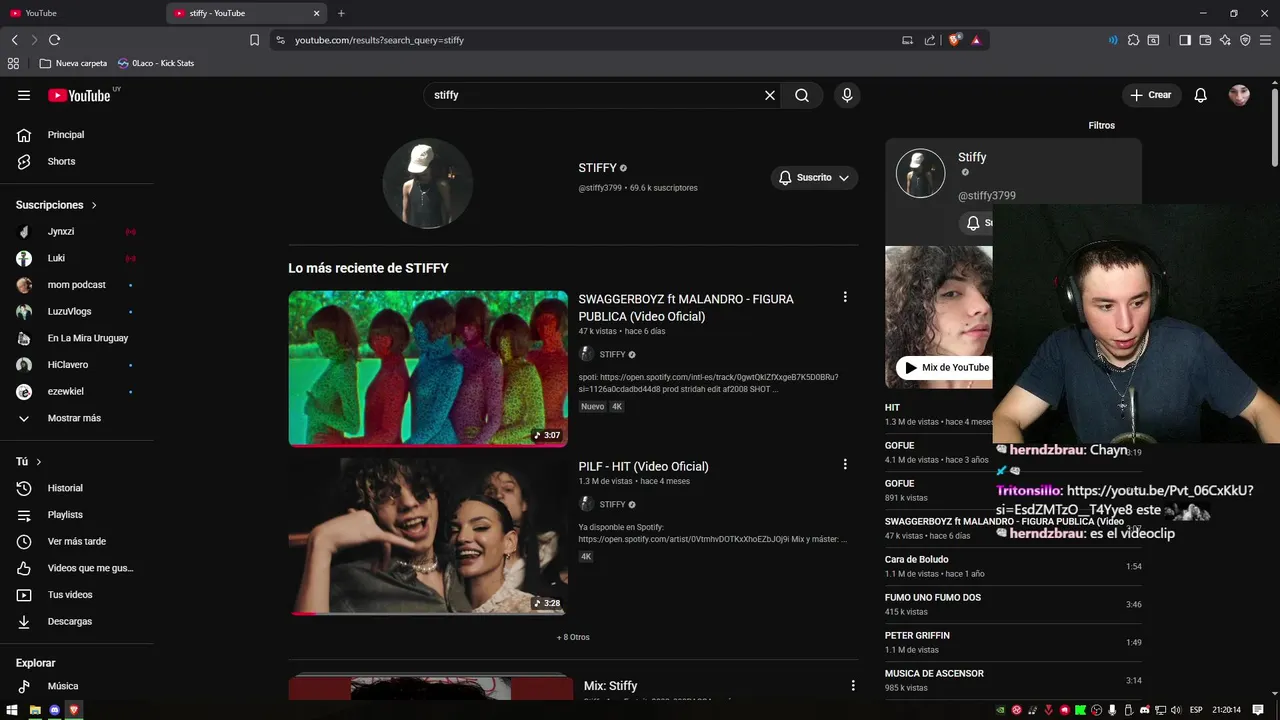Open the browser extensions puzzle icon
The height and width of the screenshot is (720, 1280).
[1133, 40]
